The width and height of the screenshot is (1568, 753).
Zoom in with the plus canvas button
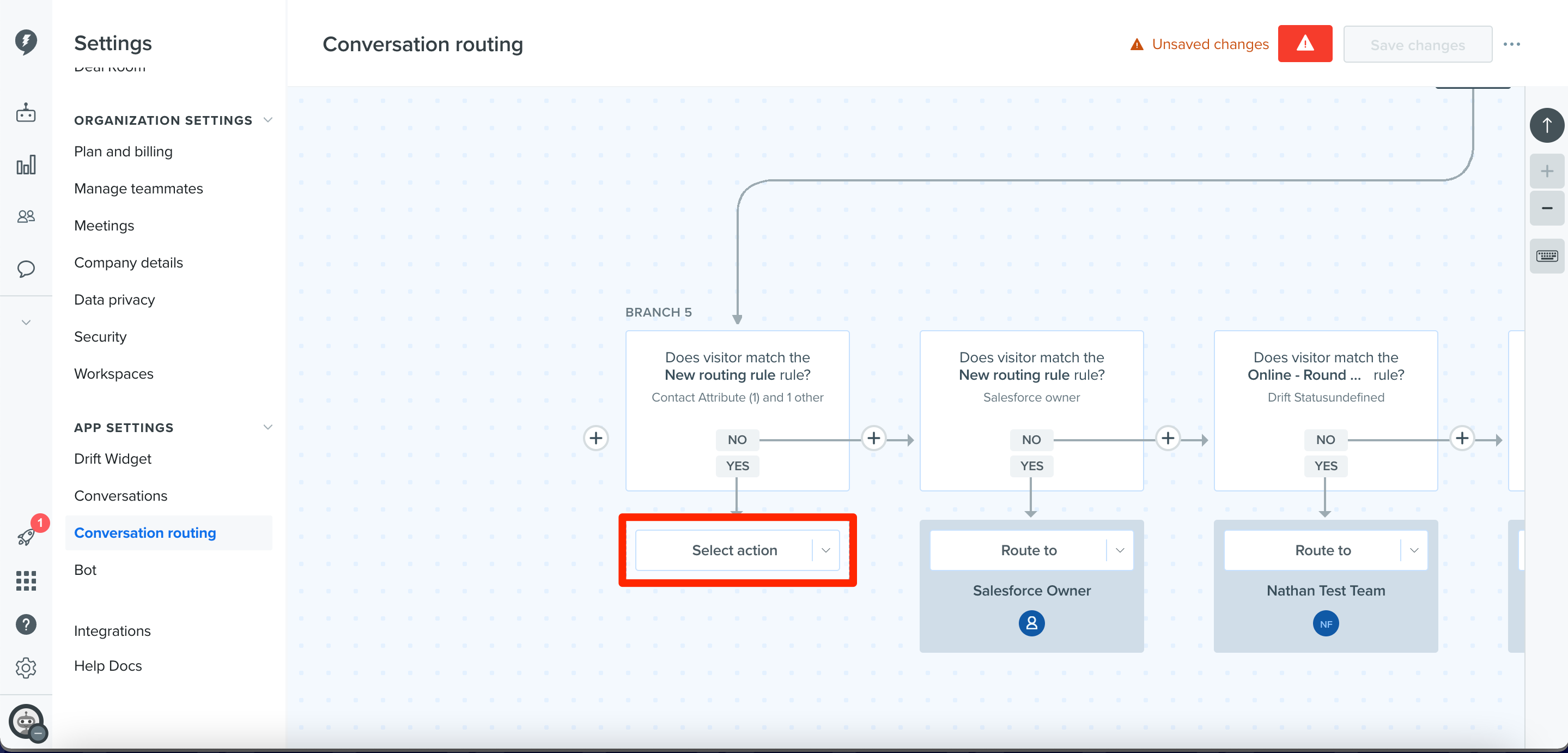point(1546,171)
